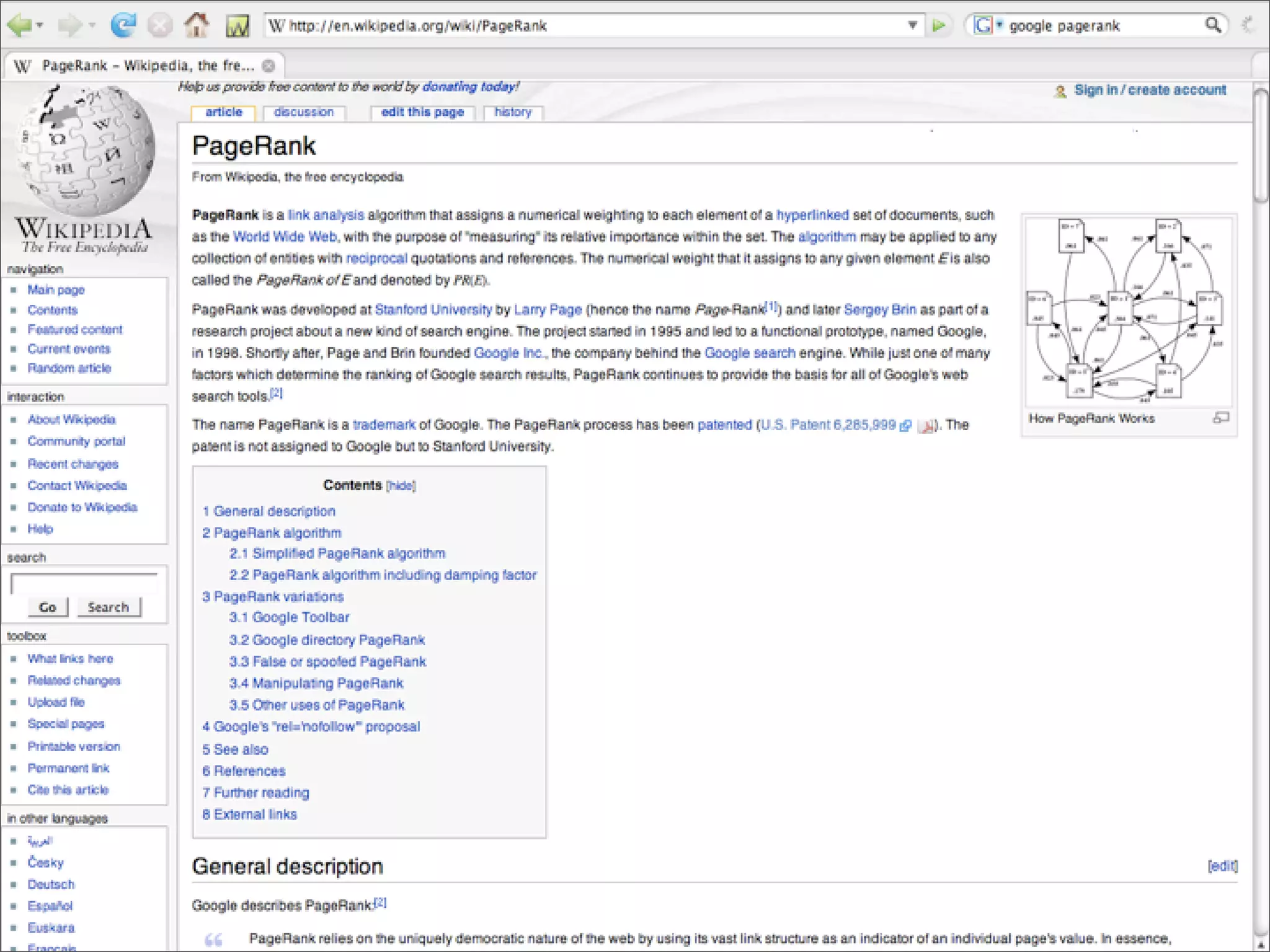Hide the Contents table via hide link
Screen dimensions: 1270x952
(x=401, y=486)
